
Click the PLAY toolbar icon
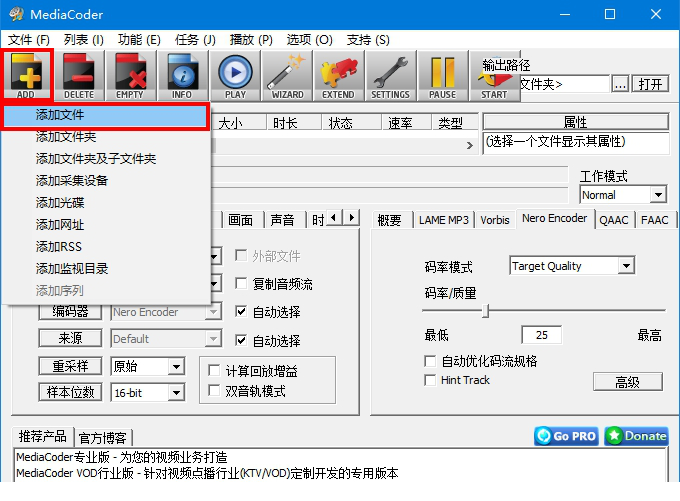(235, 75)
